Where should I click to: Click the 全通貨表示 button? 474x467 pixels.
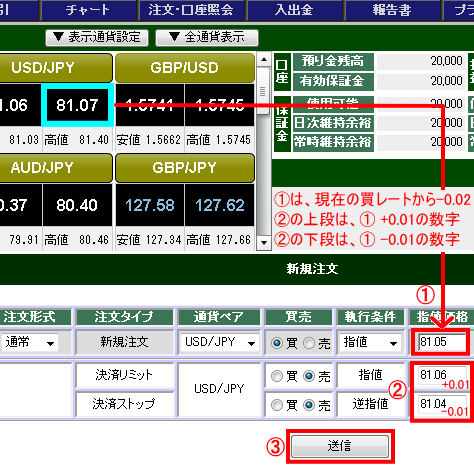pos(207,37)
